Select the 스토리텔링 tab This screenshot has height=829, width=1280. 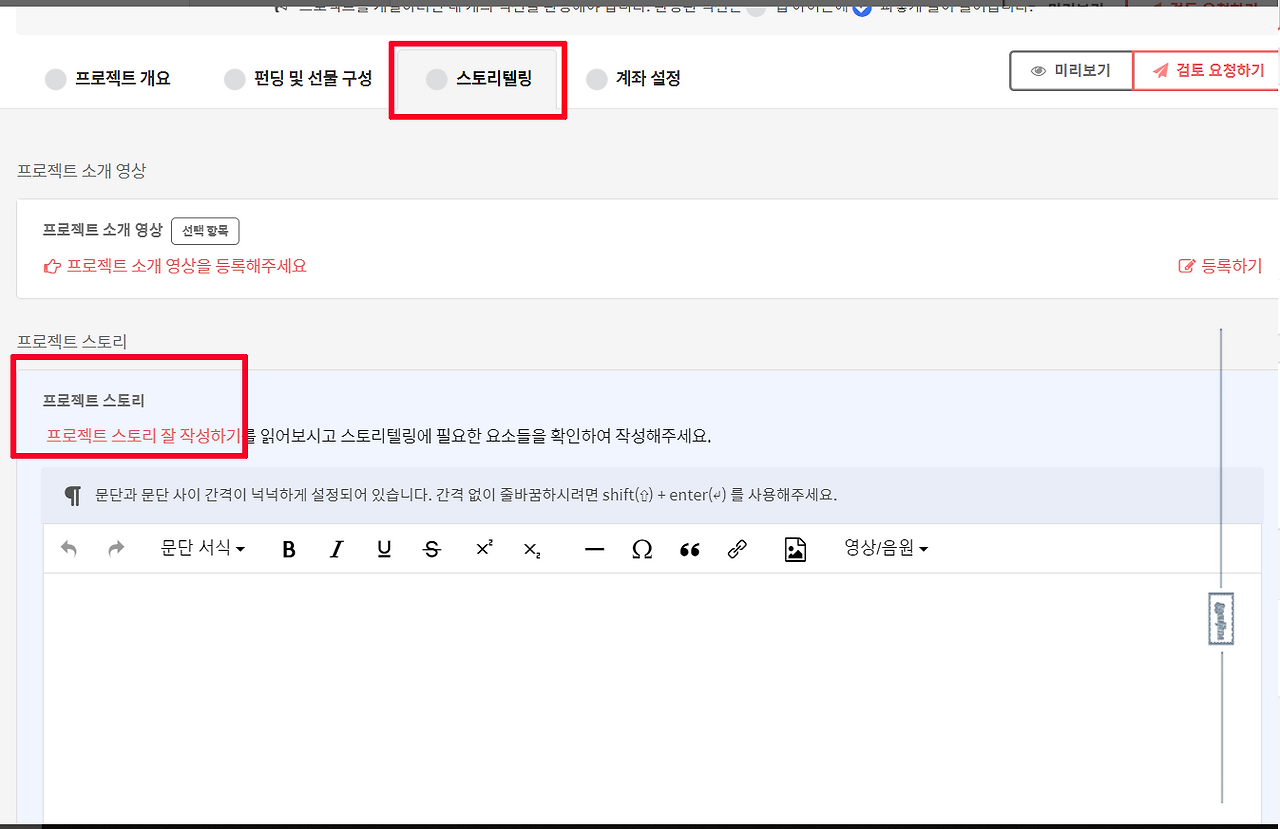478,80
